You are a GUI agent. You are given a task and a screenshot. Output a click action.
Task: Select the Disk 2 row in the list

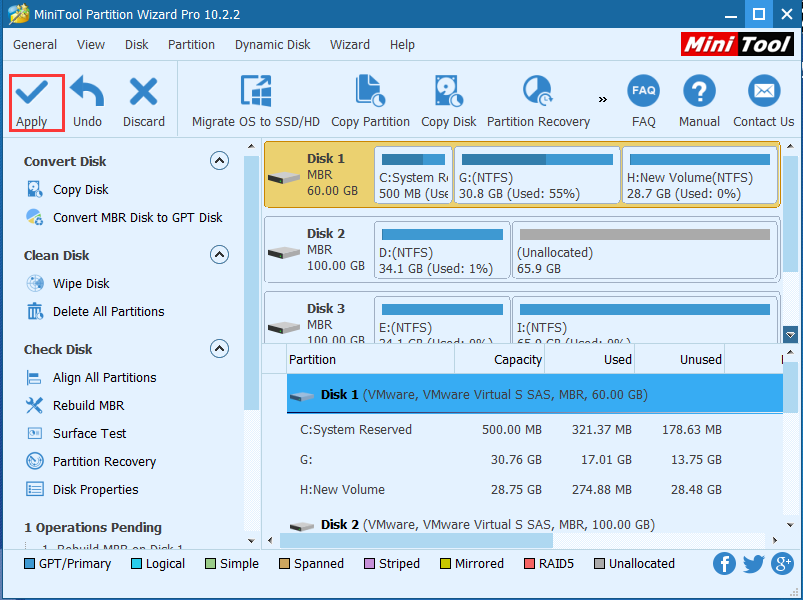pyautogui.click(x=535, y=524)
